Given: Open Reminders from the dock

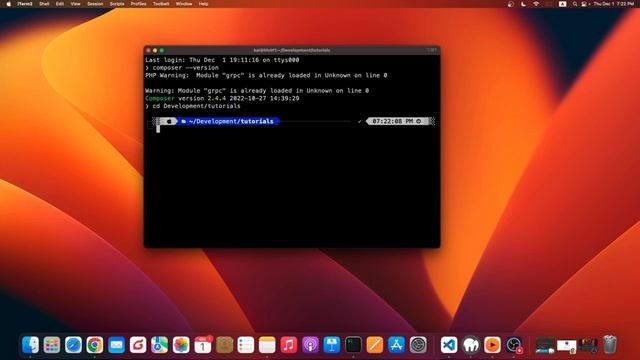Looking at the screenshot, I should pyautogui.click(x=246, y=345).
